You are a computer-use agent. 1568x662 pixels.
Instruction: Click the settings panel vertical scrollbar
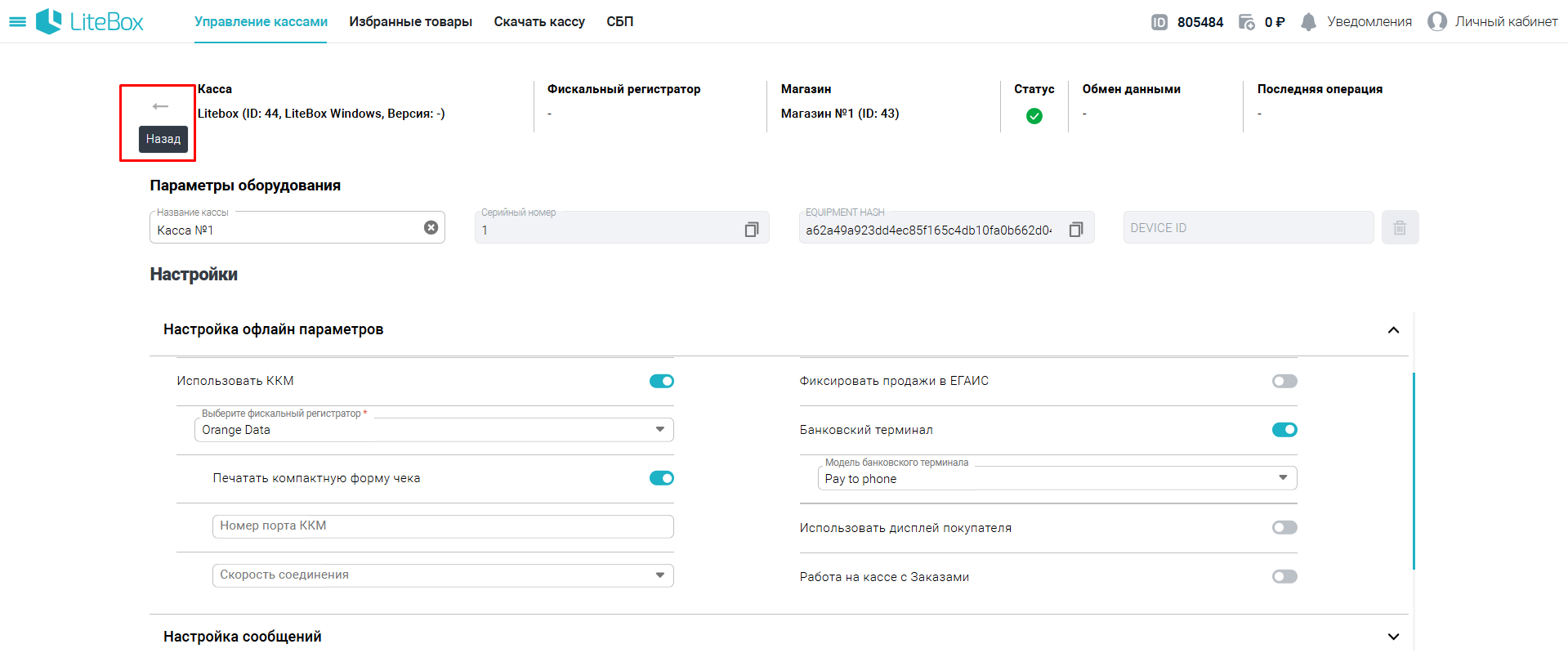coord(1414,471)
